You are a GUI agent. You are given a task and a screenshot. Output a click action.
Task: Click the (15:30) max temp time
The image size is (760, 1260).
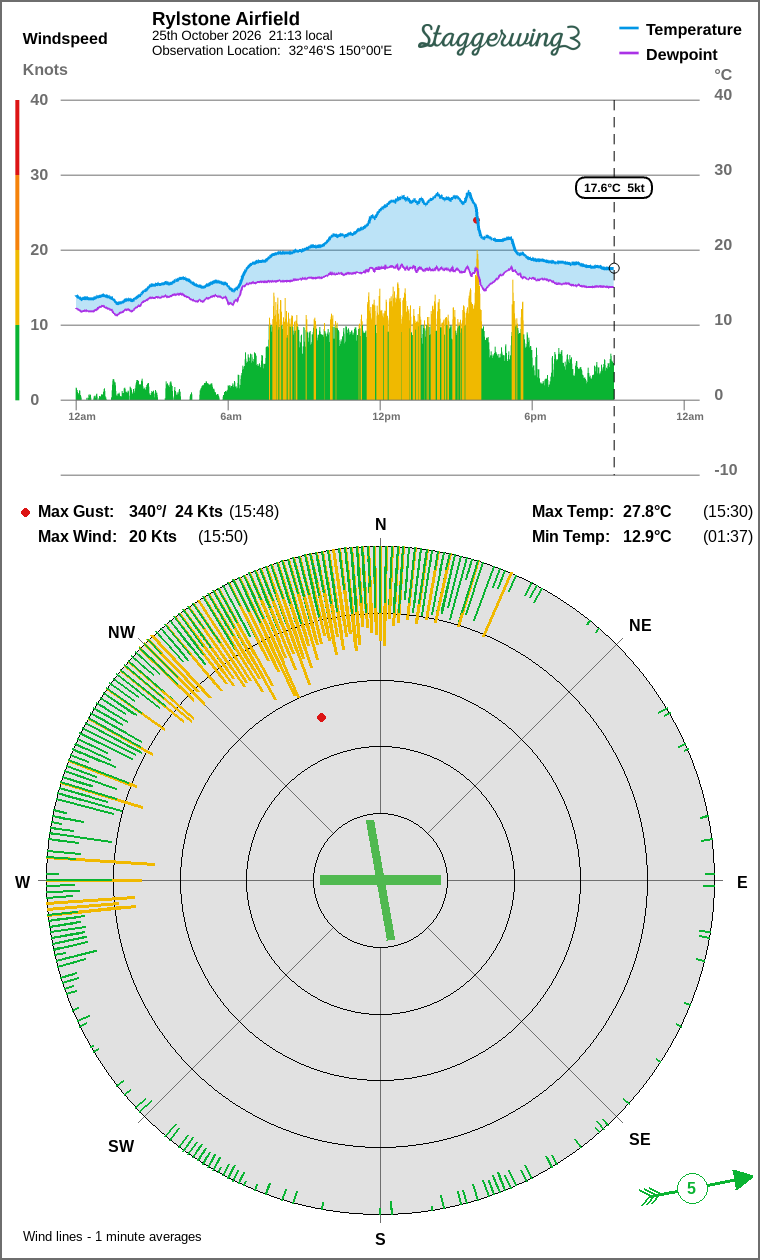pyautogui.click(x=728, y=512)
